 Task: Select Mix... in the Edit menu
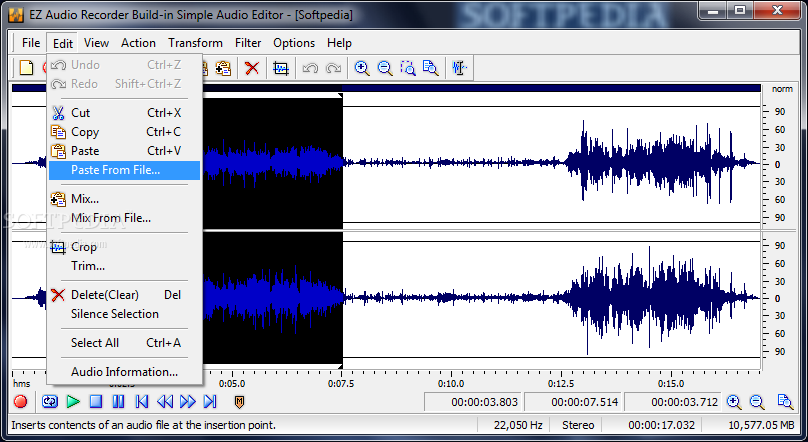124,199
